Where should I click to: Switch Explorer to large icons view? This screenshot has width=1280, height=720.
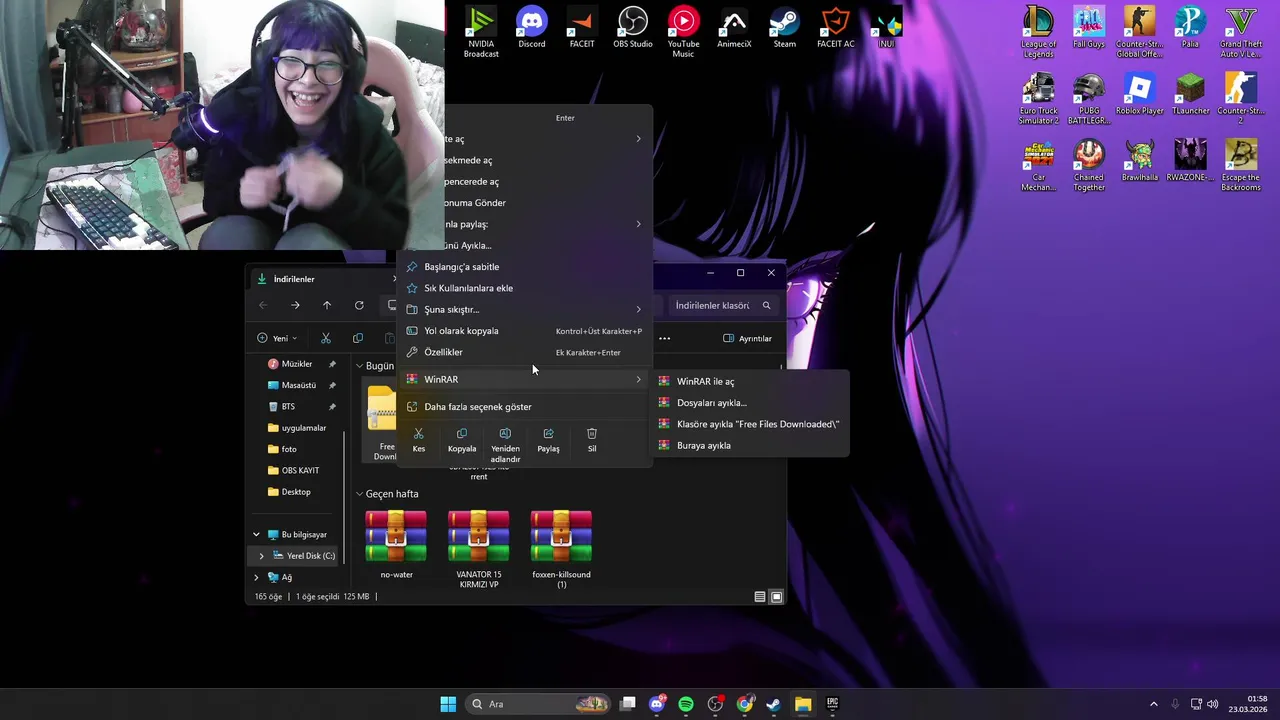(x=777, y=597)
